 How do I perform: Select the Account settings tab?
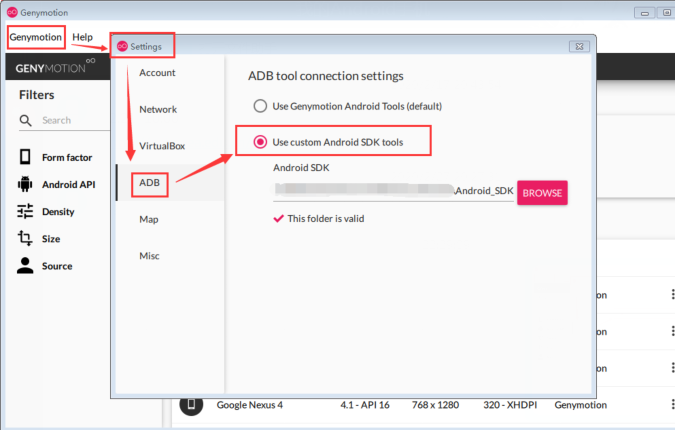157,73
